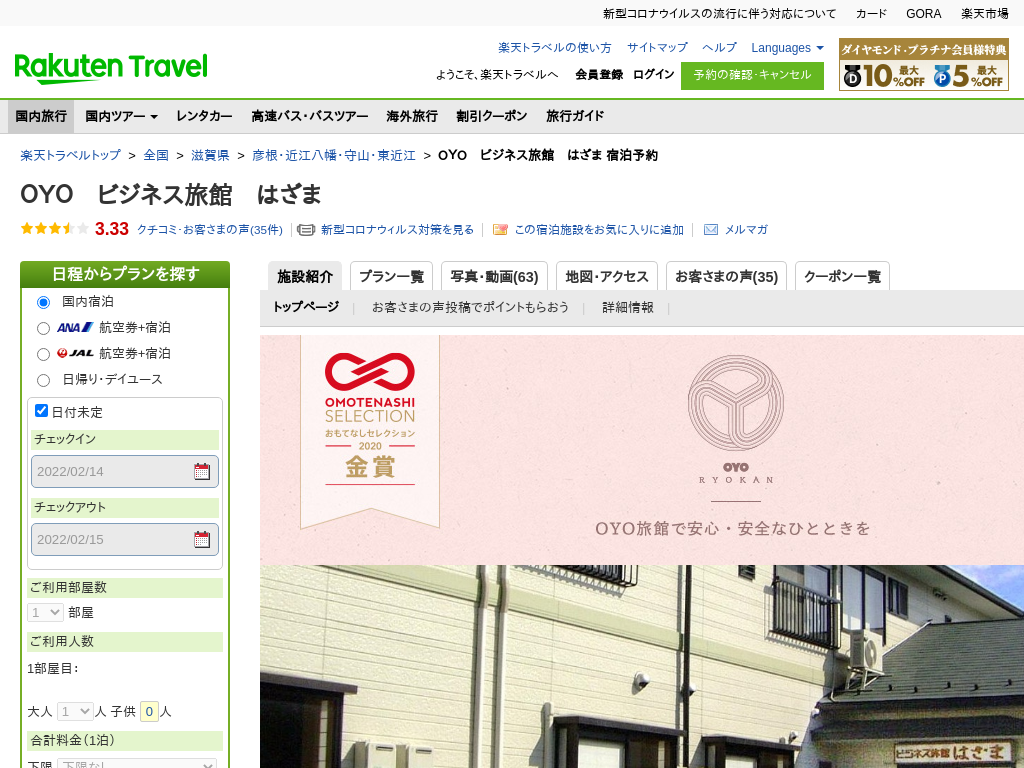
Task: Click the 旅行ガイド navigation item
Action: (x=575, y=116)
